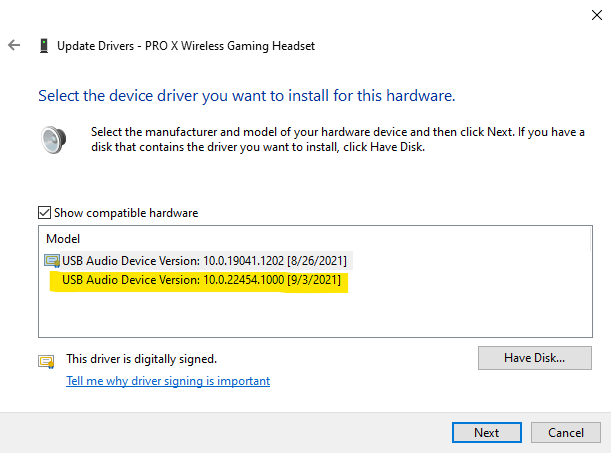Cancel the driver update wizard

(x=566, y=433)
